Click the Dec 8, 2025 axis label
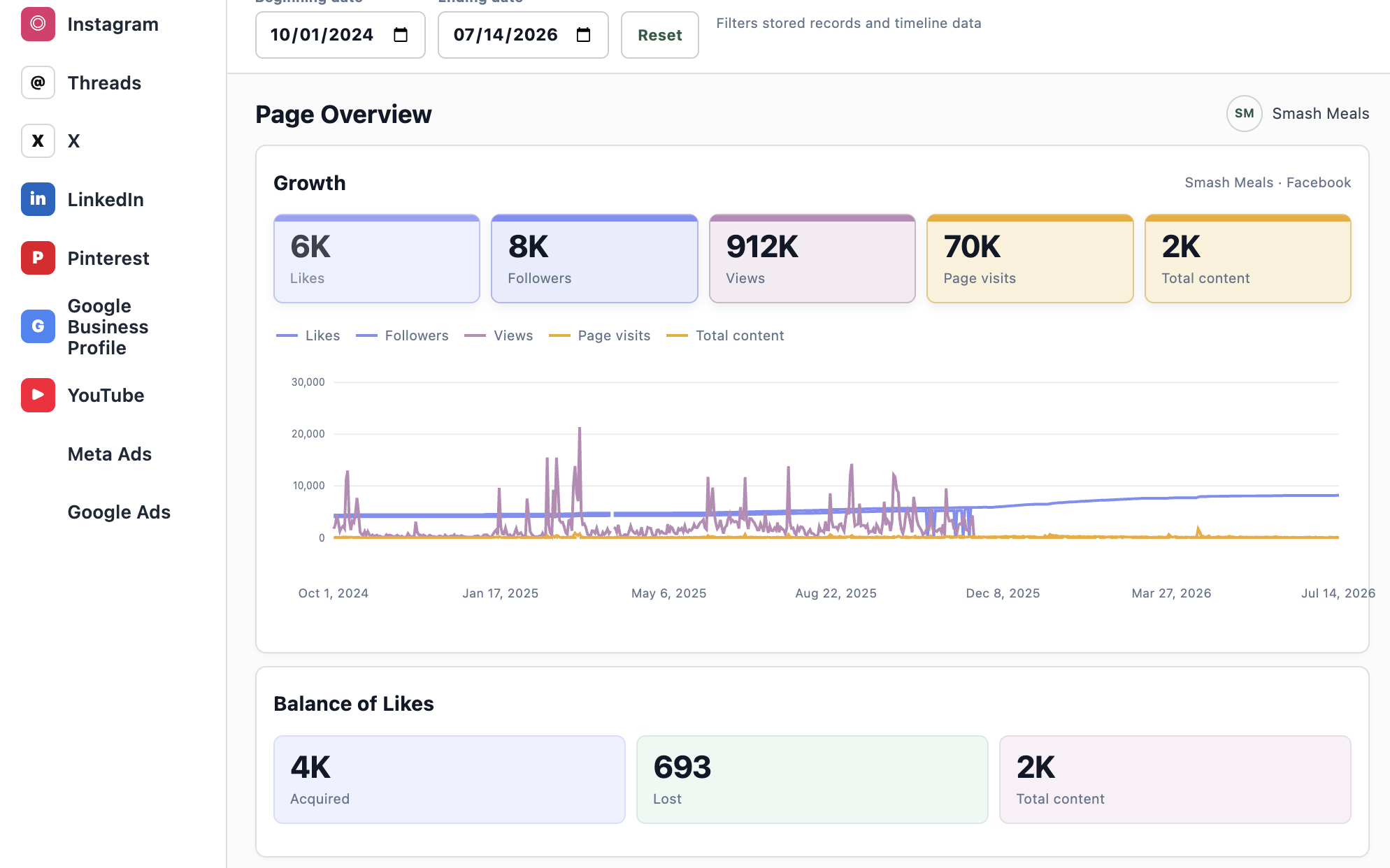The width and height of the screenshot is (1390, 868). click(x=1003, y=593)
